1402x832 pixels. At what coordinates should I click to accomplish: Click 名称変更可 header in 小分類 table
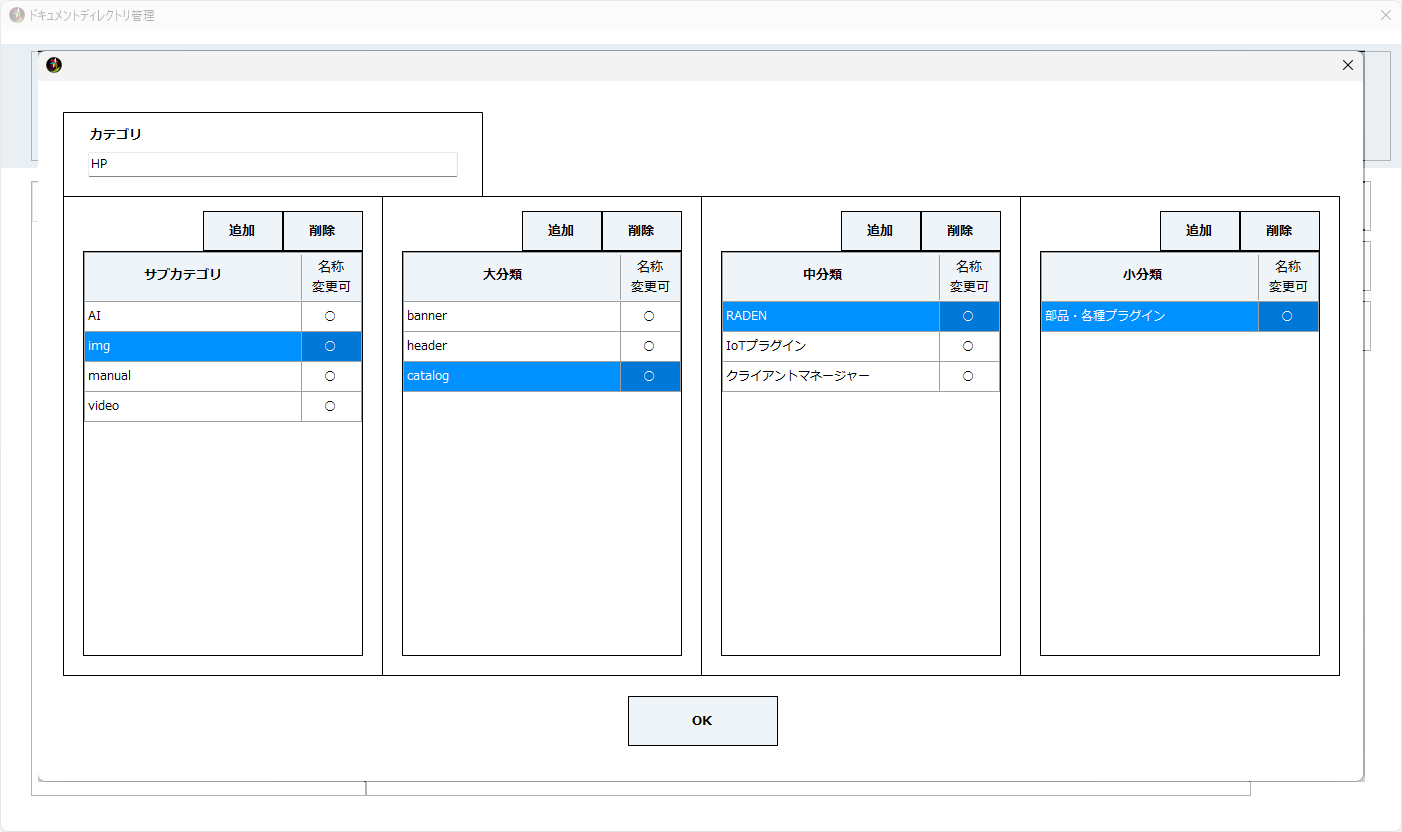pyautogui.click(x=1288, y=276)
